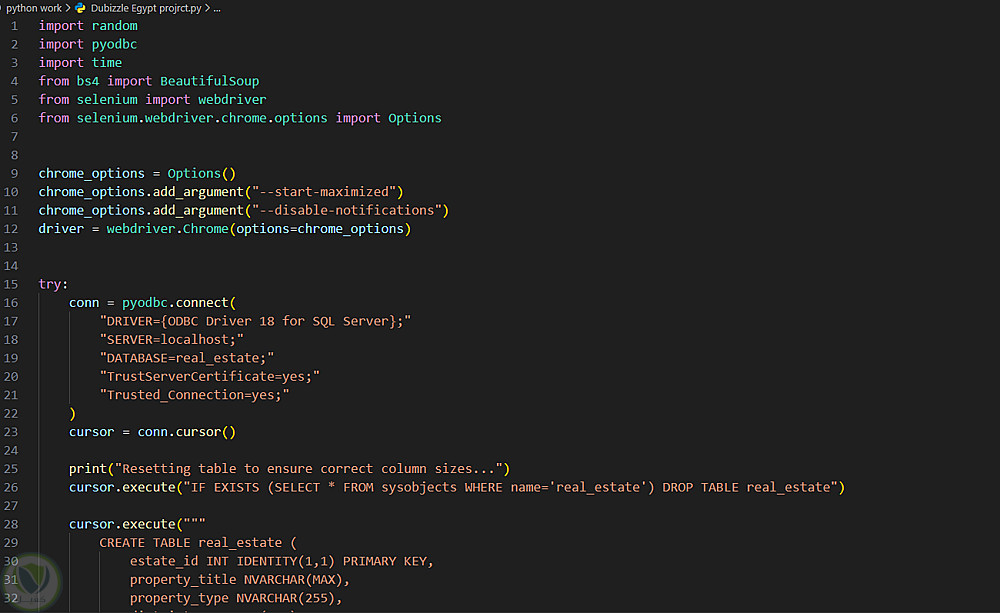Click 'conn.cursor()' on line 23
Viewport: 1000px width, 613px height.
tap(186, 432)
